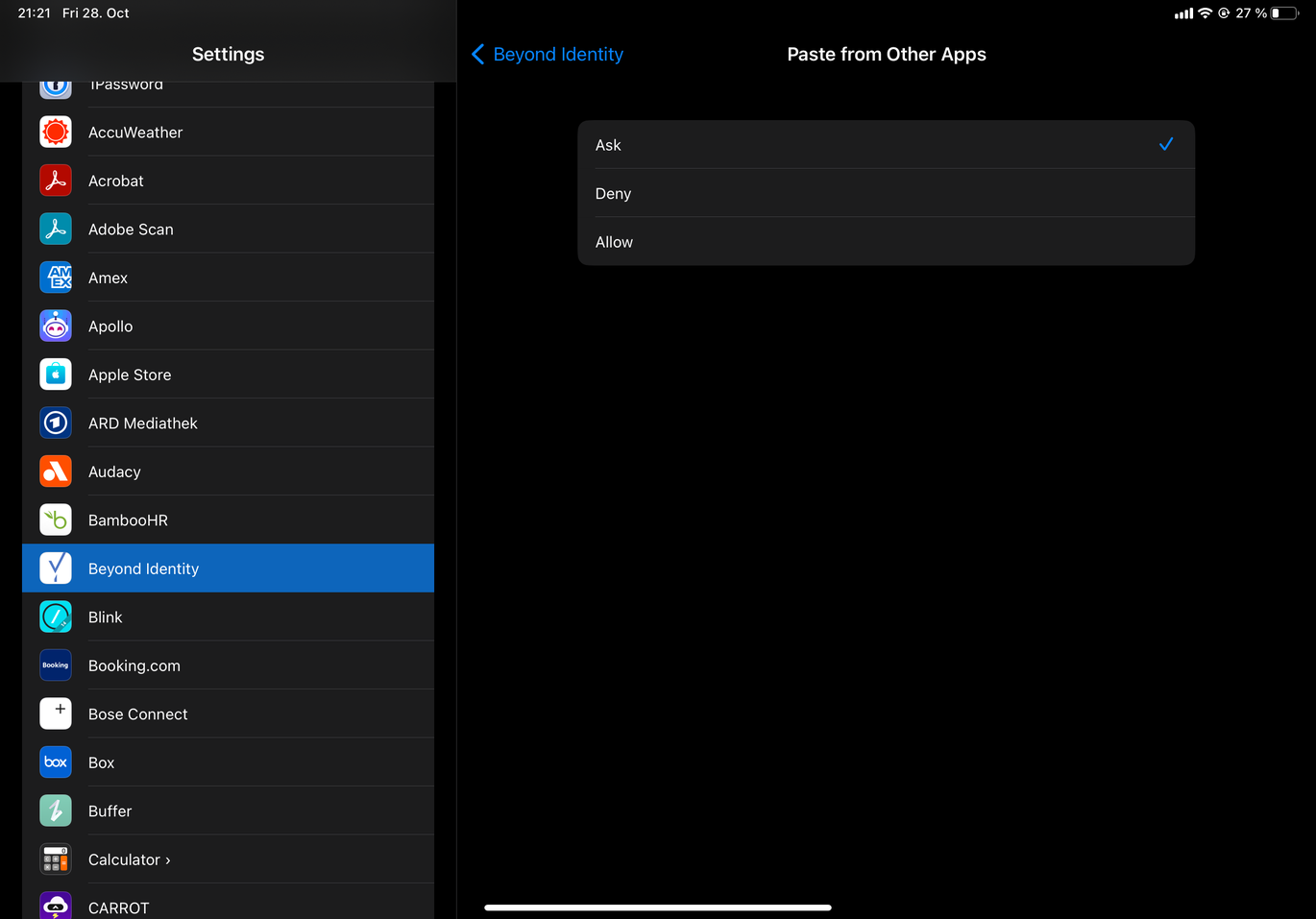Set paste permission to Allow

point(885,242)
